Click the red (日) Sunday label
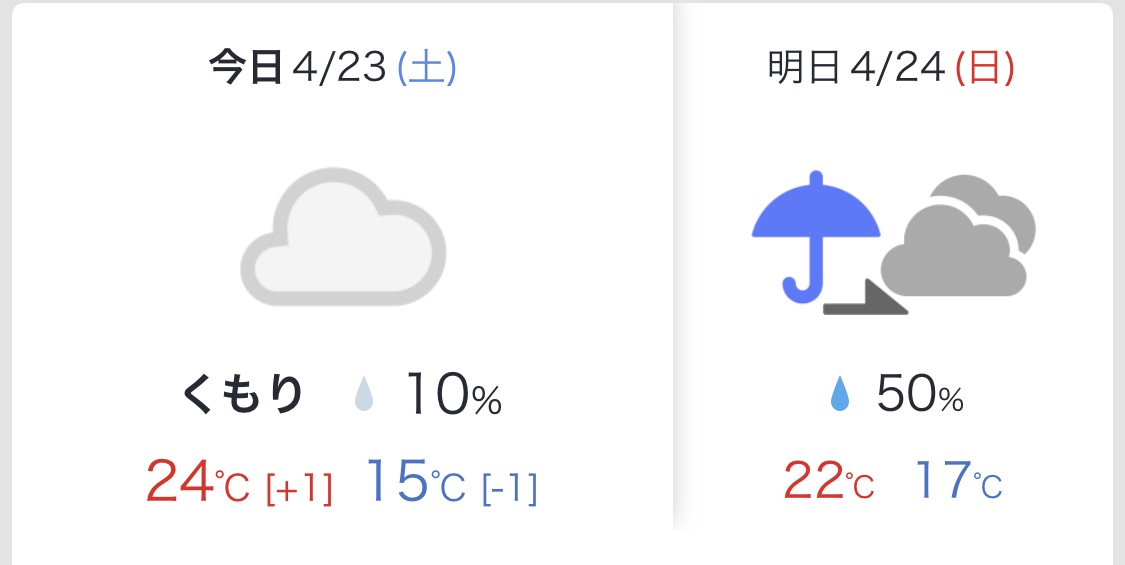This screenshot has width=1125, height=565. [x=985, y=68]
